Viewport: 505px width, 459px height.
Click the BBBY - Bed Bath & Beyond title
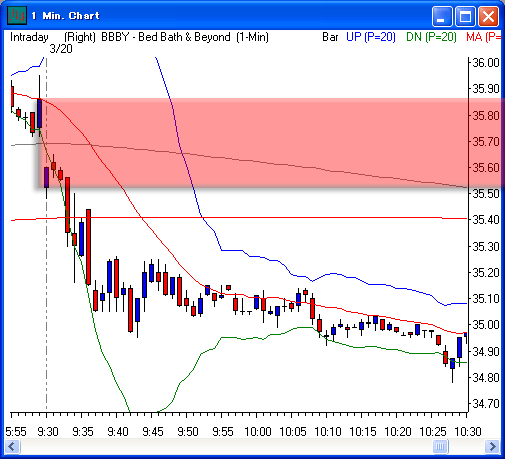point(166,37)
